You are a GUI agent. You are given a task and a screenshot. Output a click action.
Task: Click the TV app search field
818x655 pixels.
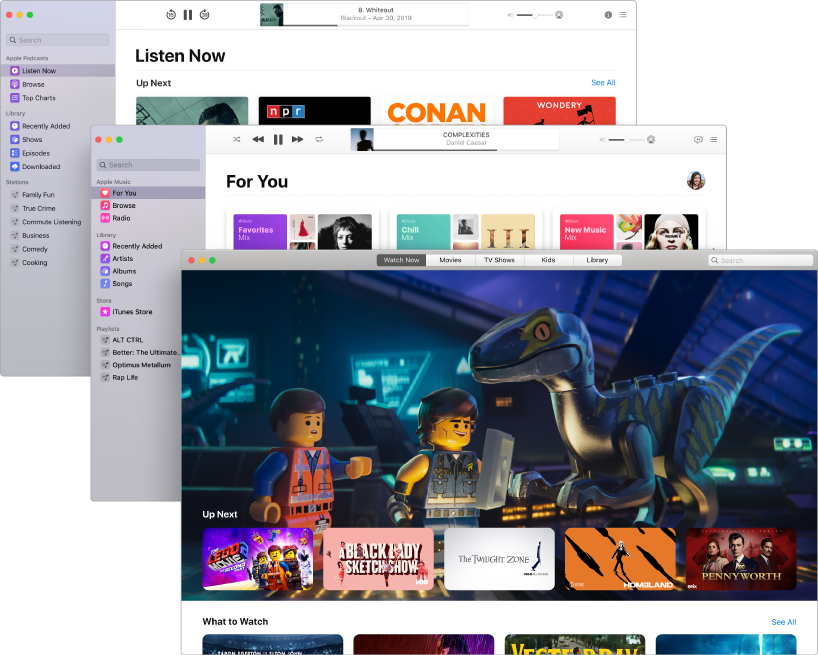[761, 260]
